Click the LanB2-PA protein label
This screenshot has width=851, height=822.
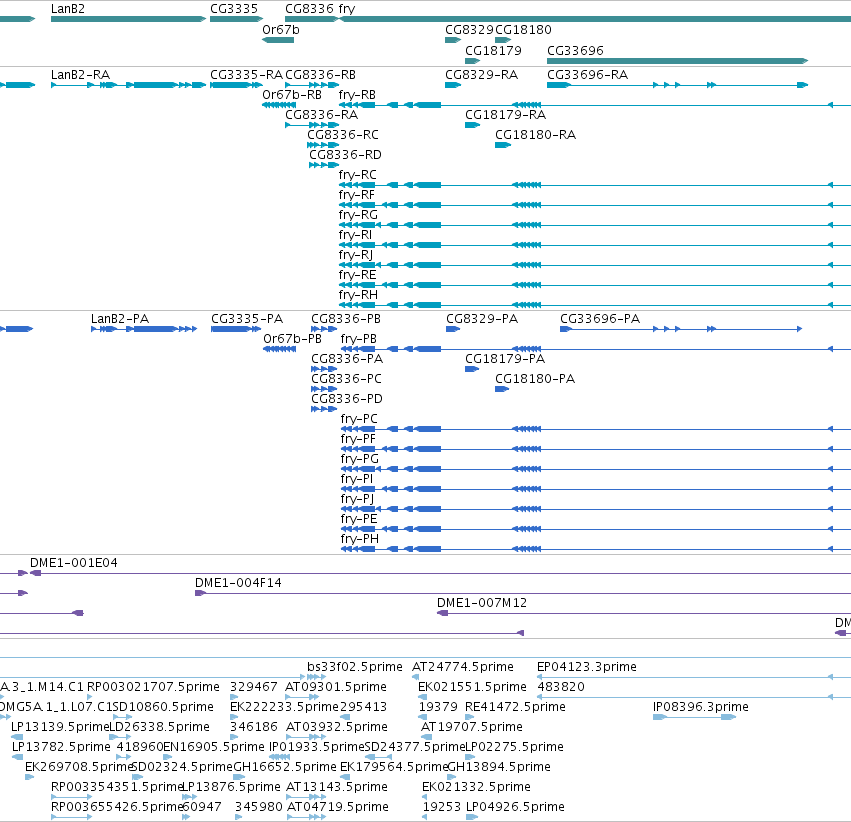(x=120, y=318)
